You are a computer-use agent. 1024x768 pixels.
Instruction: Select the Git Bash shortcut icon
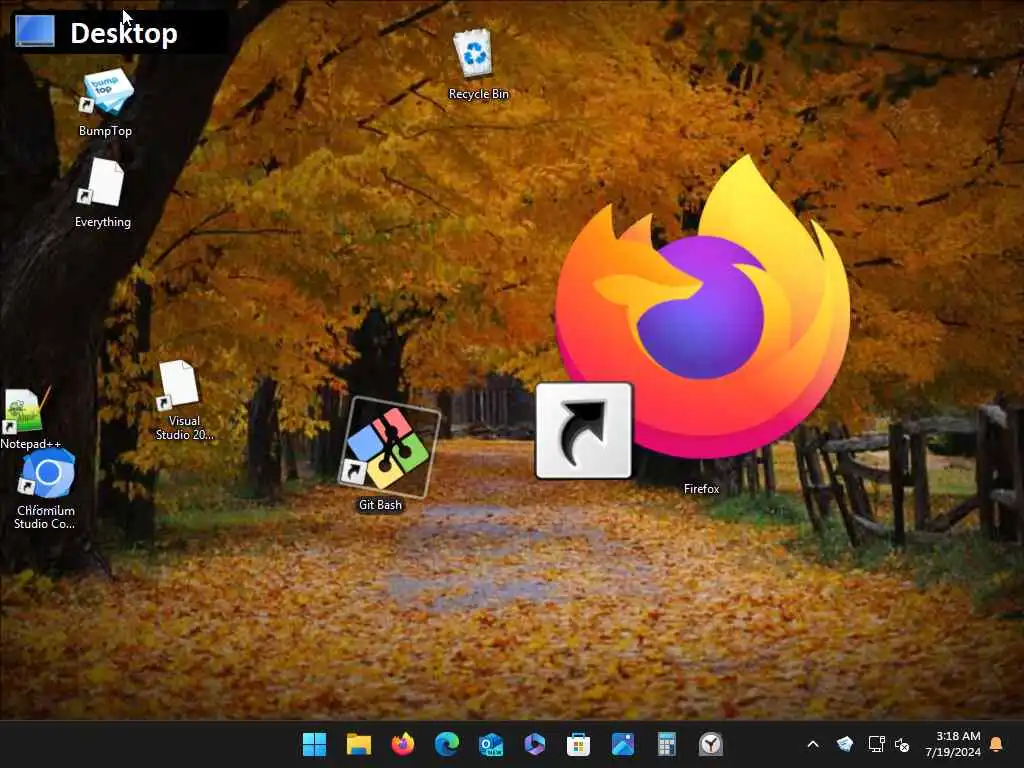389,447
